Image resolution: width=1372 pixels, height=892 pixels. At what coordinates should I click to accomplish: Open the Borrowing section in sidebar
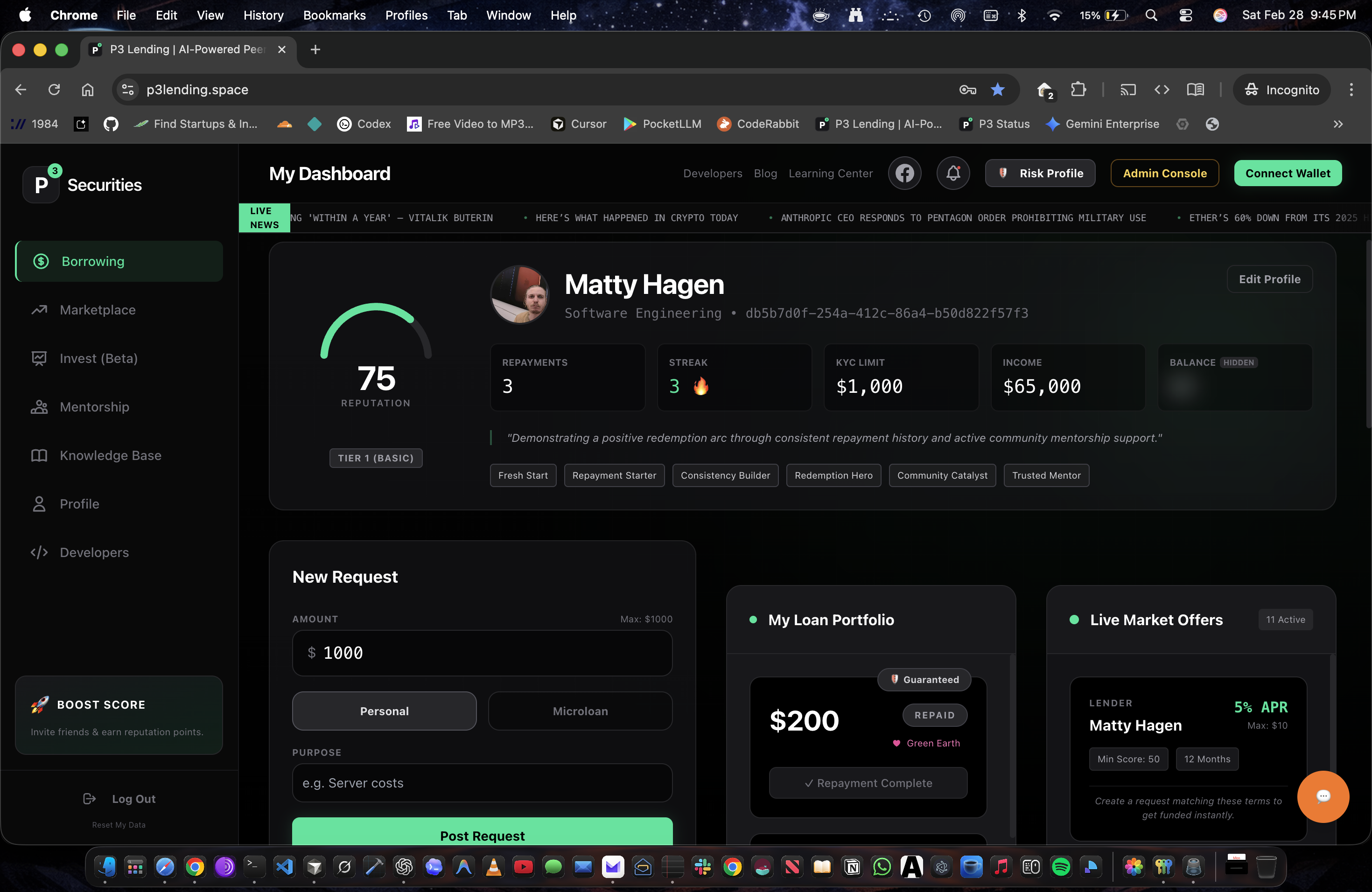point(92,261)
